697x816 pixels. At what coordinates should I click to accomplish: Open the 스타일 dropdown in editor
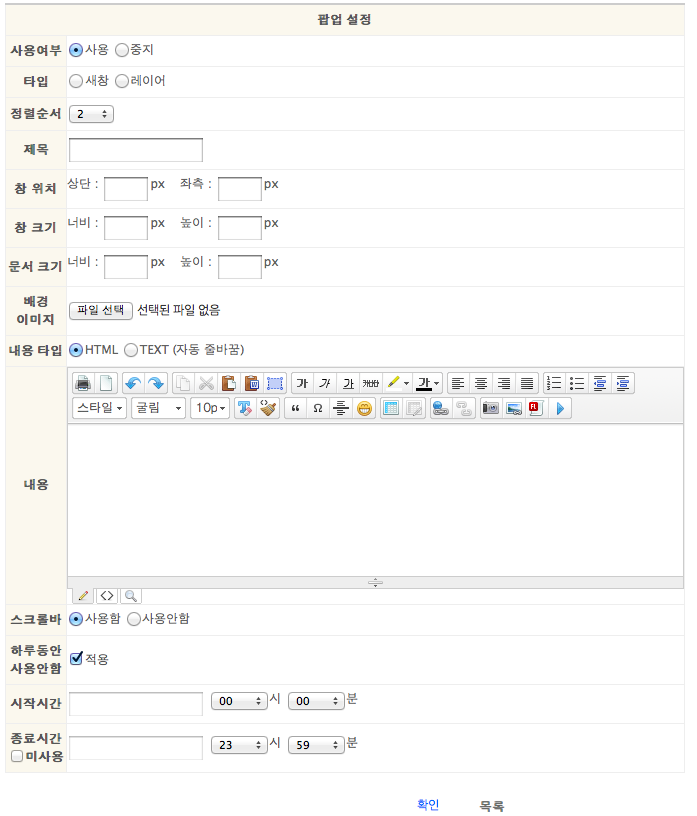pos(99,408)
